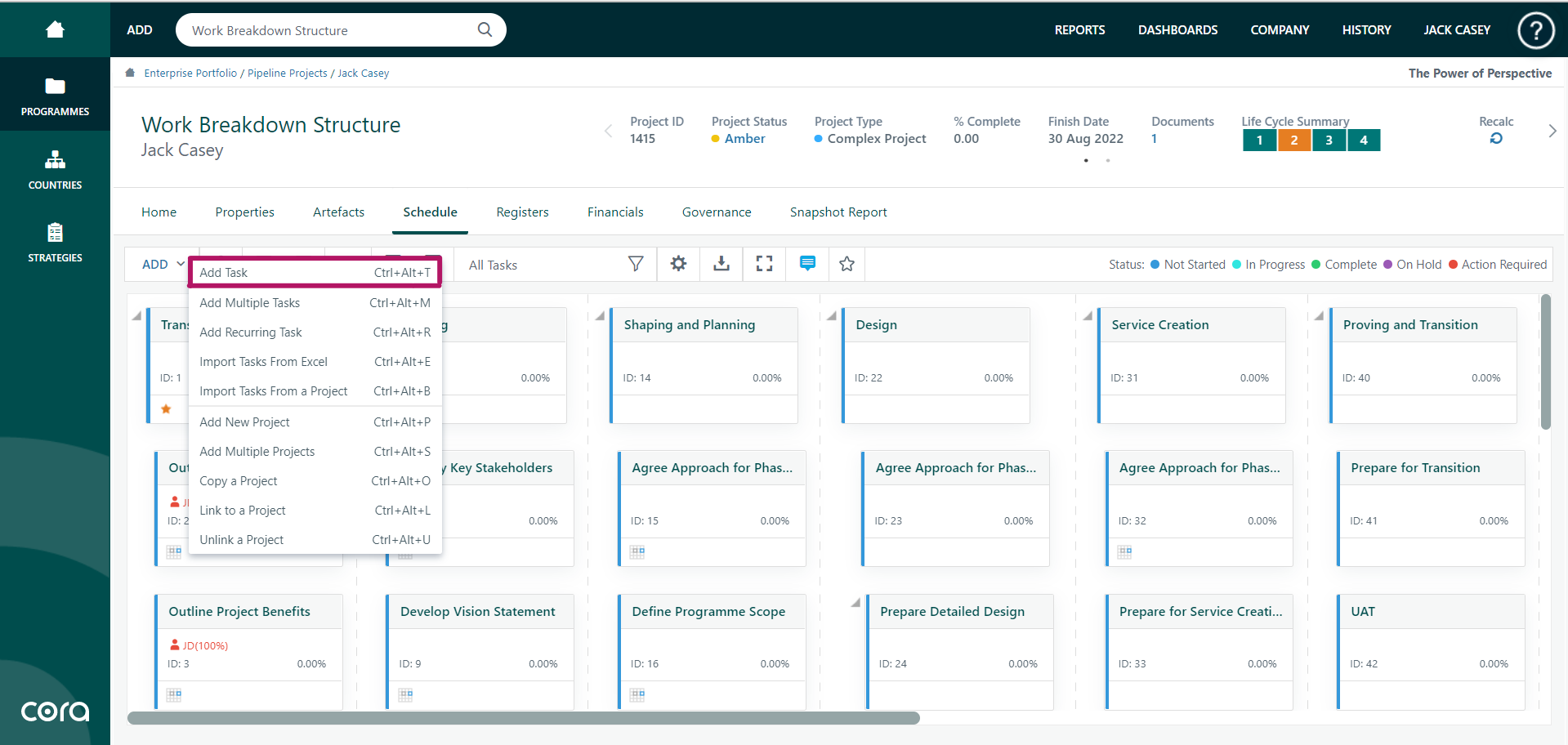The image size is (1568, 745).
Task: Click the search magnifier icon
Action: click(485, 29)
